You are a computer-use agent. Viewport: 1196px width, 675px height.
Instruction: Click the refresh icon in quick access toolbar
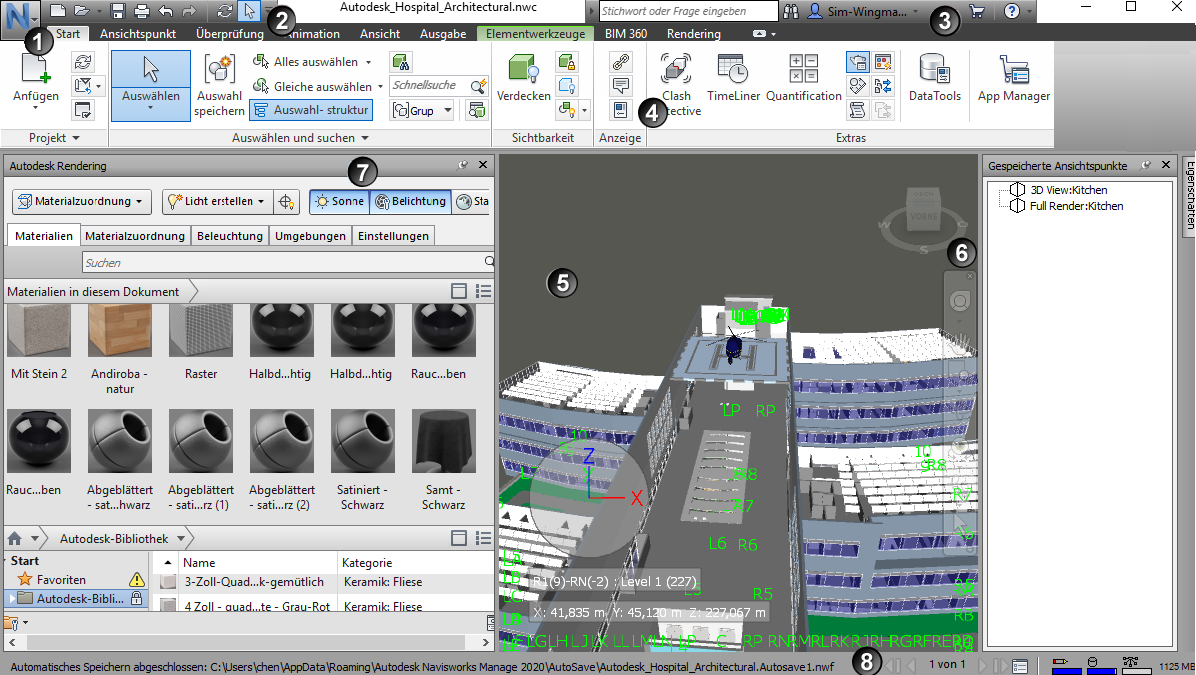click(224, 11)
